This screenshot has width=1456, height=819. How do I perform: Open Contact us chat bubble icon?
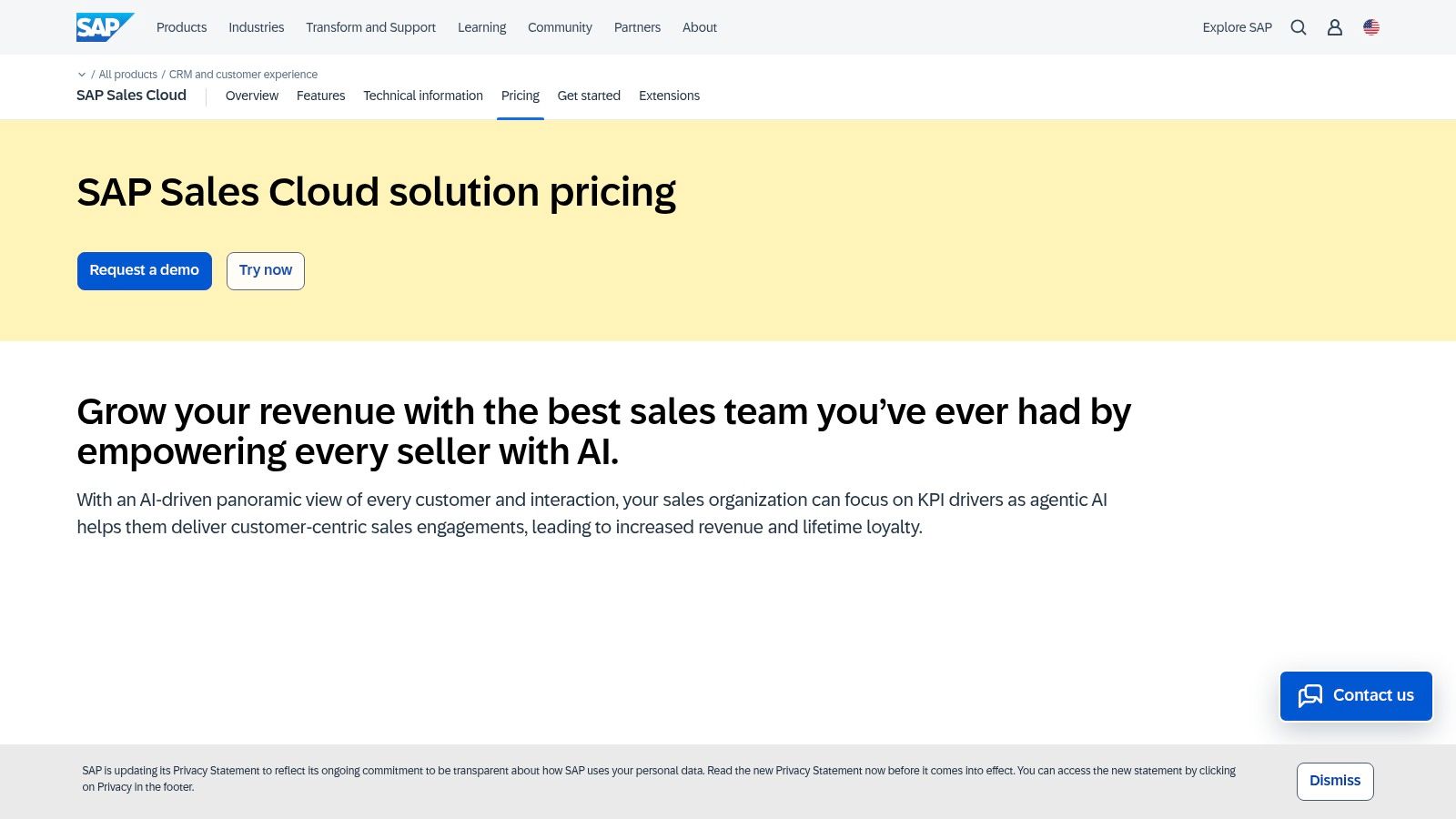coord(1311,695)
